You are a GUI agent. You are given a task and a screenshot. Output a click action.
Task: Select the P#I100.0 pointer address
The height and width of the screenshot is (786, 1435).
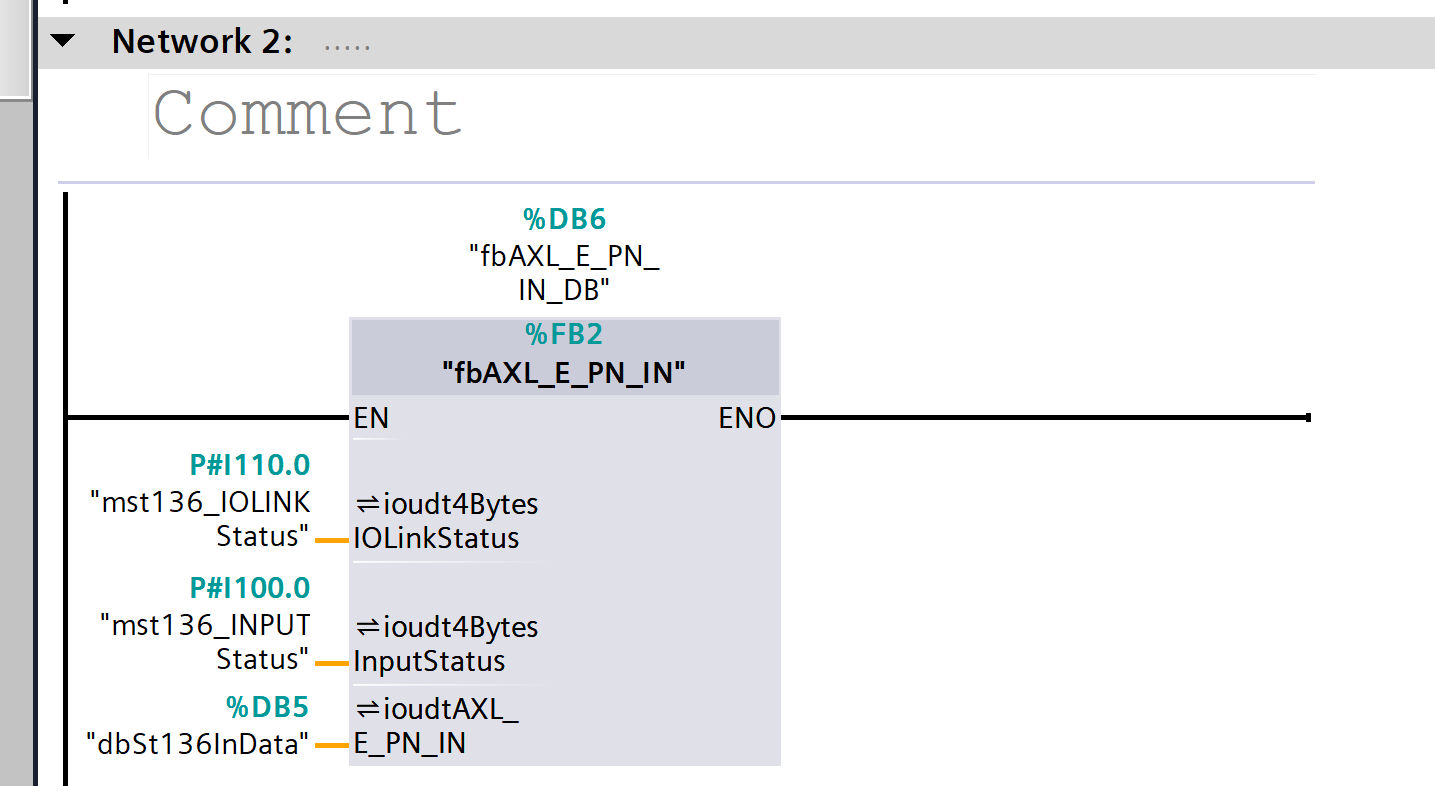tap(250, 587)
